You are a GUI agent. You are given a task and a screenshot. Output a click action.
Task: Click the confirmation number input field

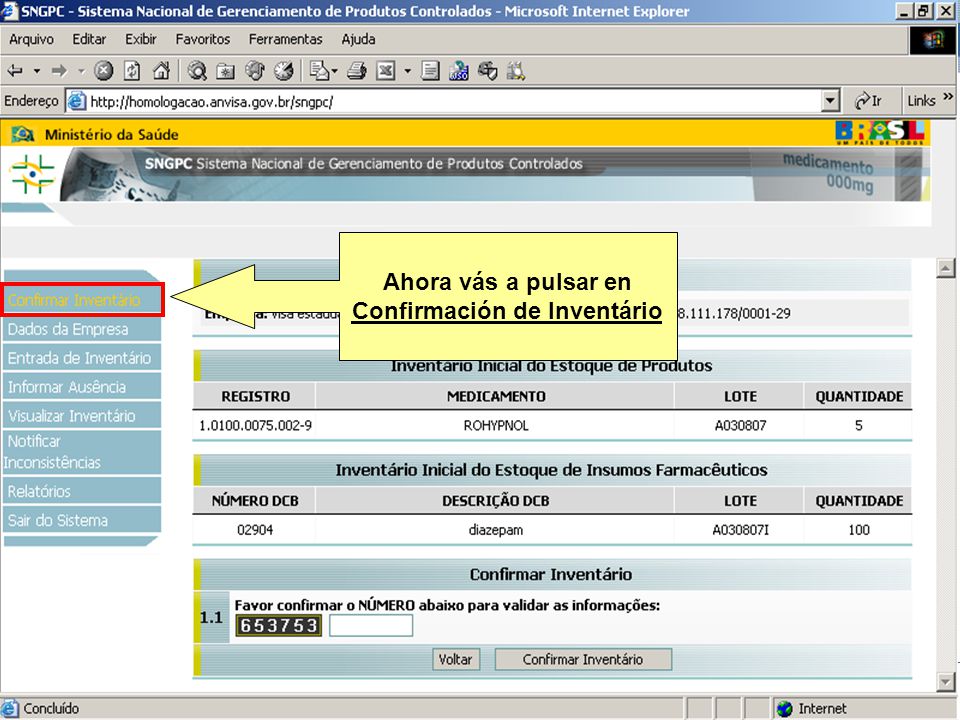(x=371, y=625)
